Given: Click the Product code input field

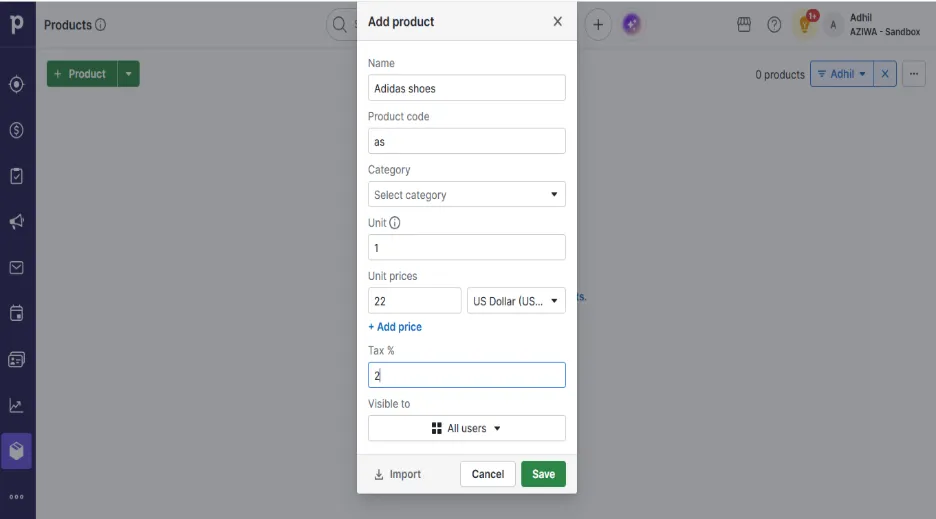Looking at the screenshot, I should click(467, 142).
